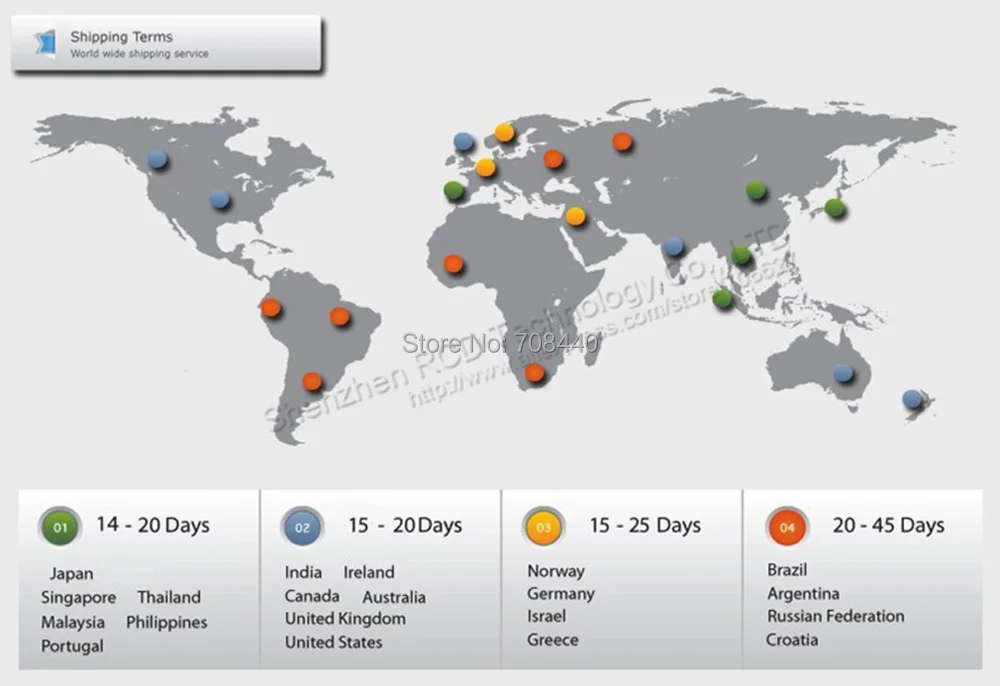The width and height of the screenshot is (1000, 686).
Task: Select the blue dot over western Canada
Action: pos(157,159)
